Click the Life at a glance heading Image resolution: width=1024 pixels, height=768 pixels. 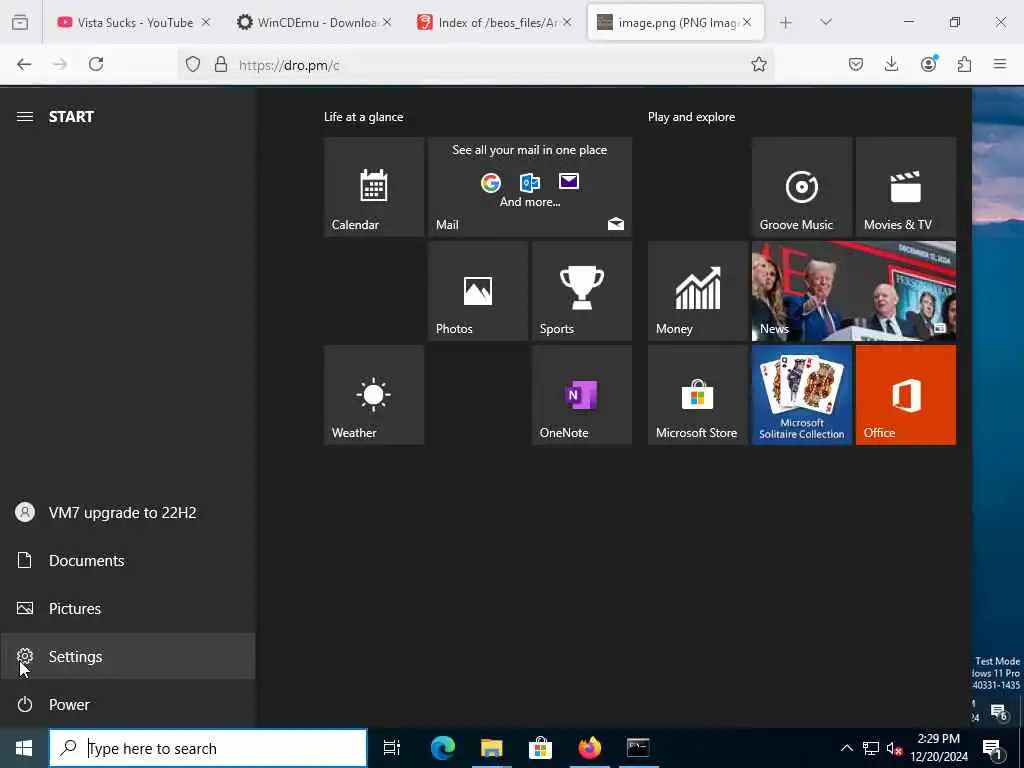[x=364, y=117]
